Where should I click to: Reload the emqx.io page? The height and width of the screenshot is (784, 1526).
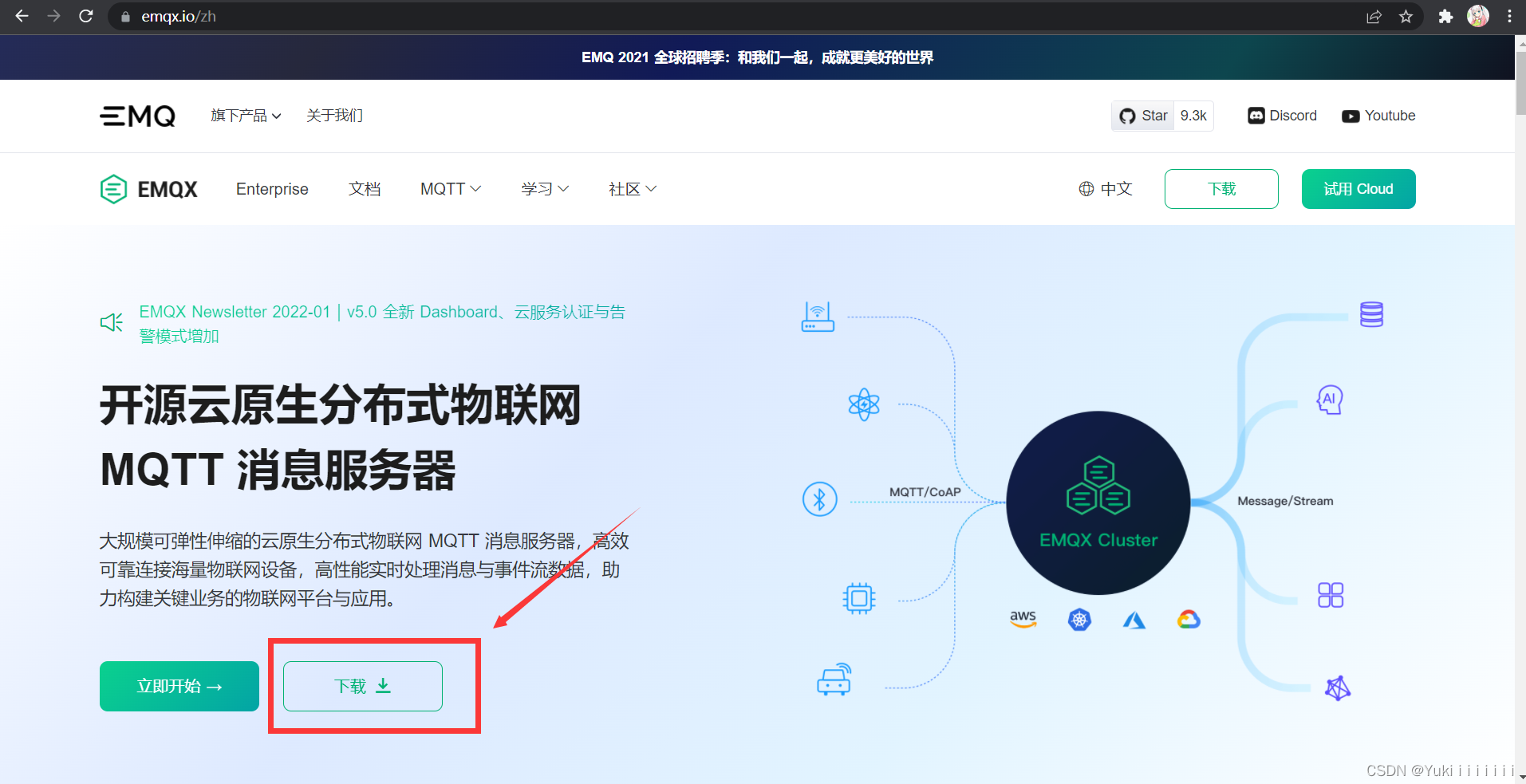tap(86, 16)
